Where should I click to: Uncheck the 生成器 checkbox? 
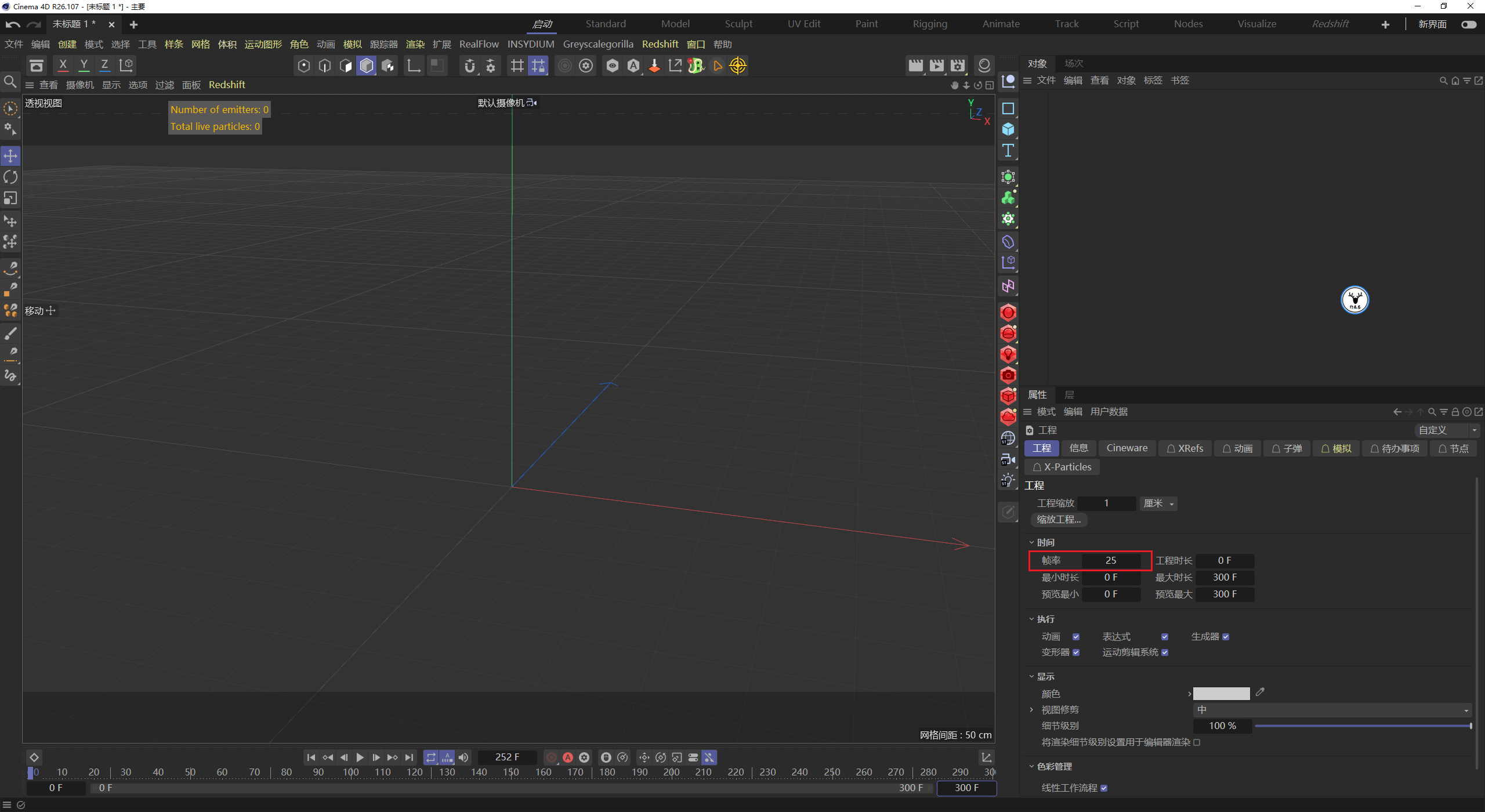click(1226, 637)
